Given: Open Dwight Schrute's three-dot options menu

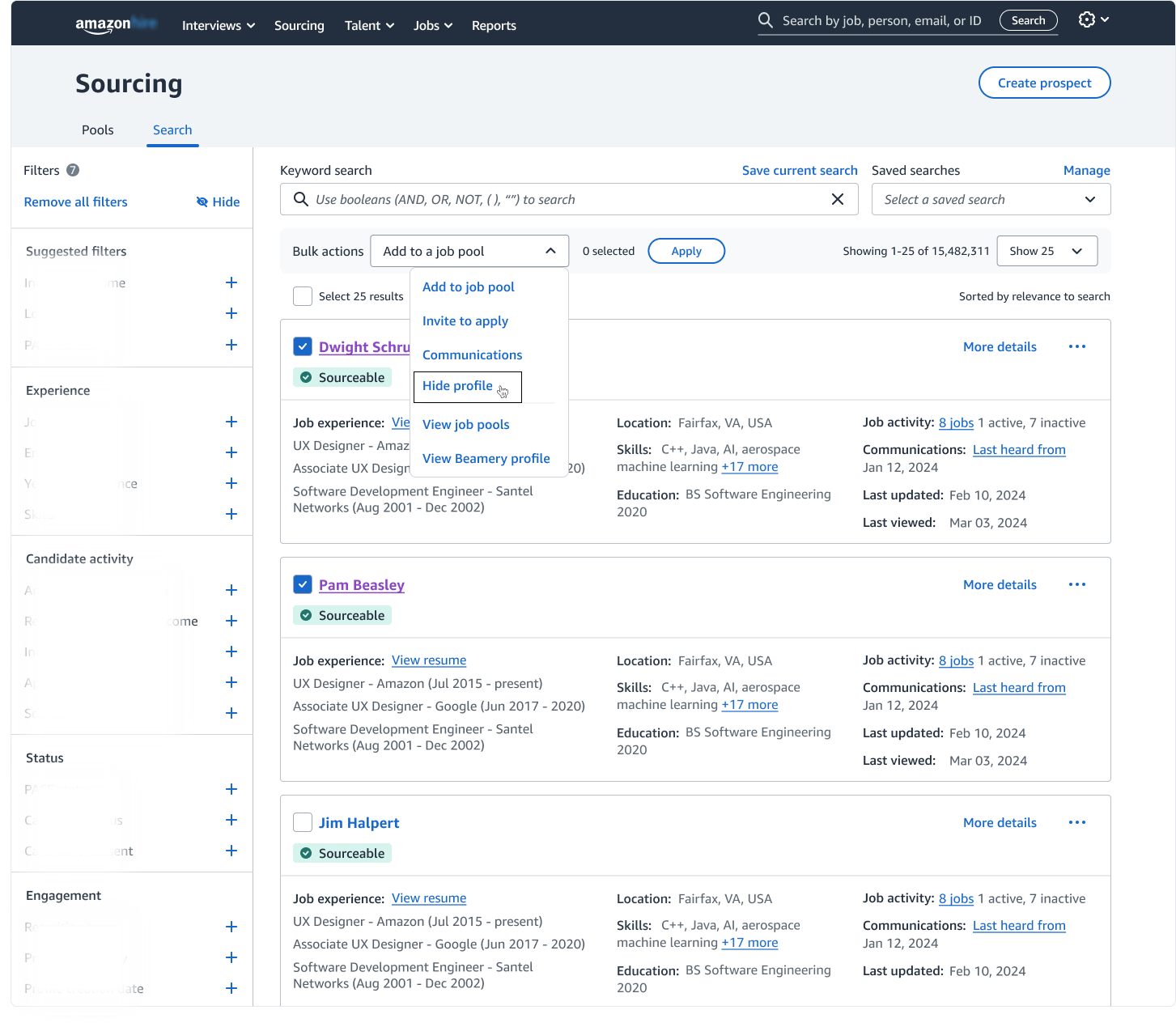Looking at the screenshot, I should coord(1077,346).
